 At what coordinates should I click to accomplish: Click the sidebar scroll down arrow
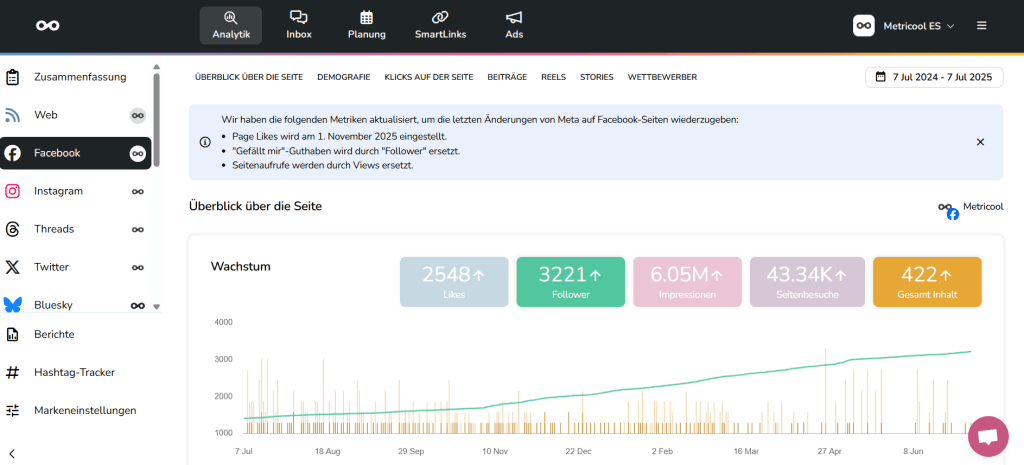(156, 306)
